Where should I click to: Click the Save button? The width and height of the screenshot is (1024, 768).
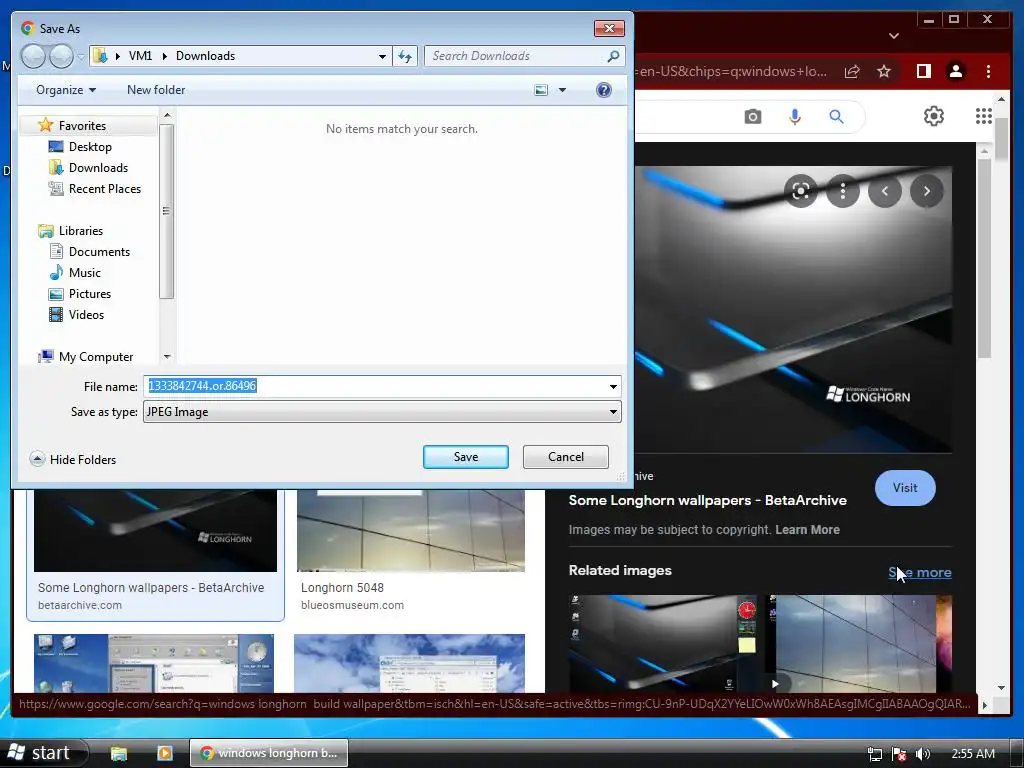tap(466, 457)
